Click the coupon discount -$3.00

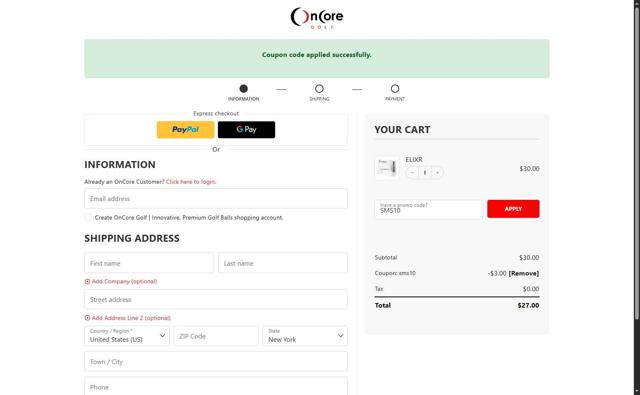(497, 273)
